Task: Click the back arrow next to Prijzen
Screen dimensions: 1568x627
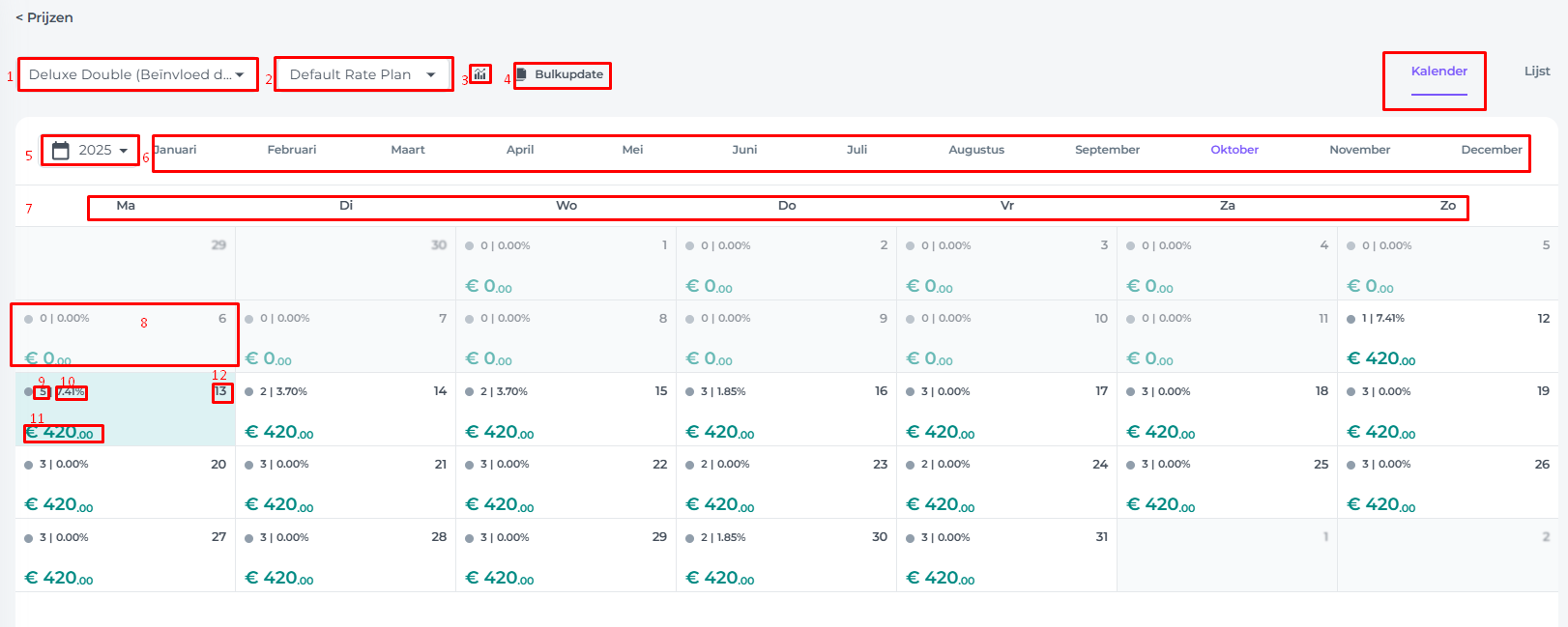Action: pos(19,18)
